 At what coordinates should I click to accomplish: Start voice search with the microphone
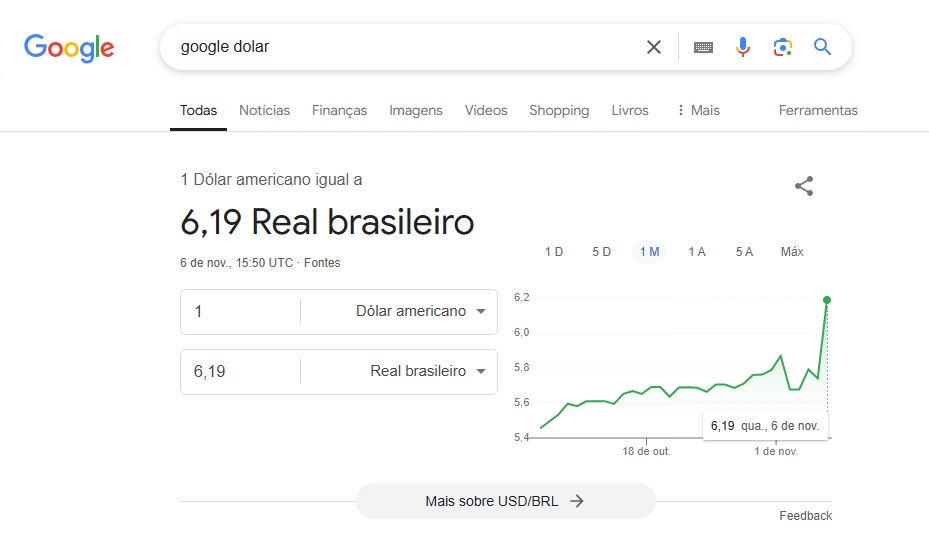(742, 47)
